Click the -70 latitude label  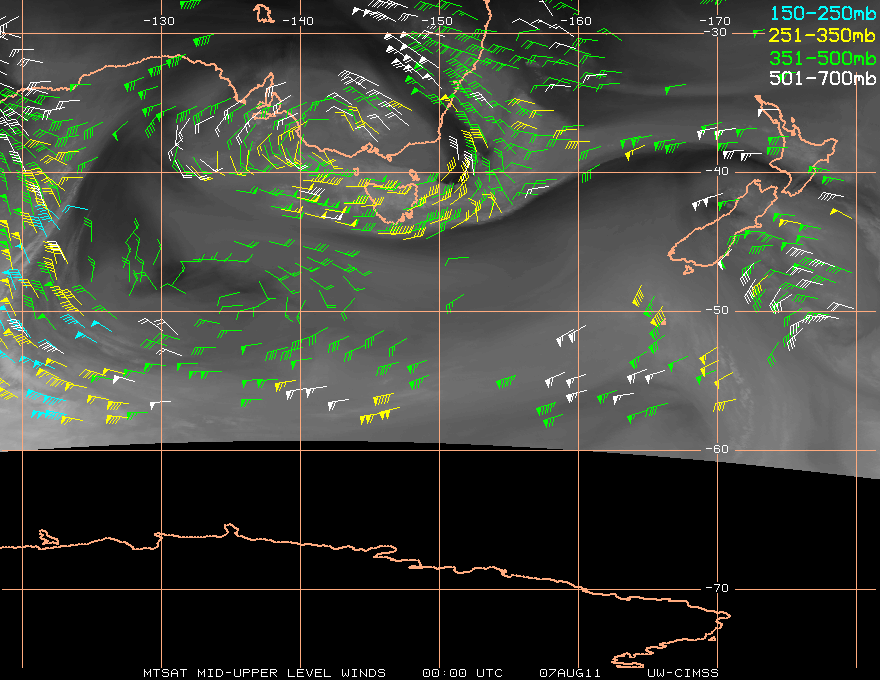click(716, 588)
